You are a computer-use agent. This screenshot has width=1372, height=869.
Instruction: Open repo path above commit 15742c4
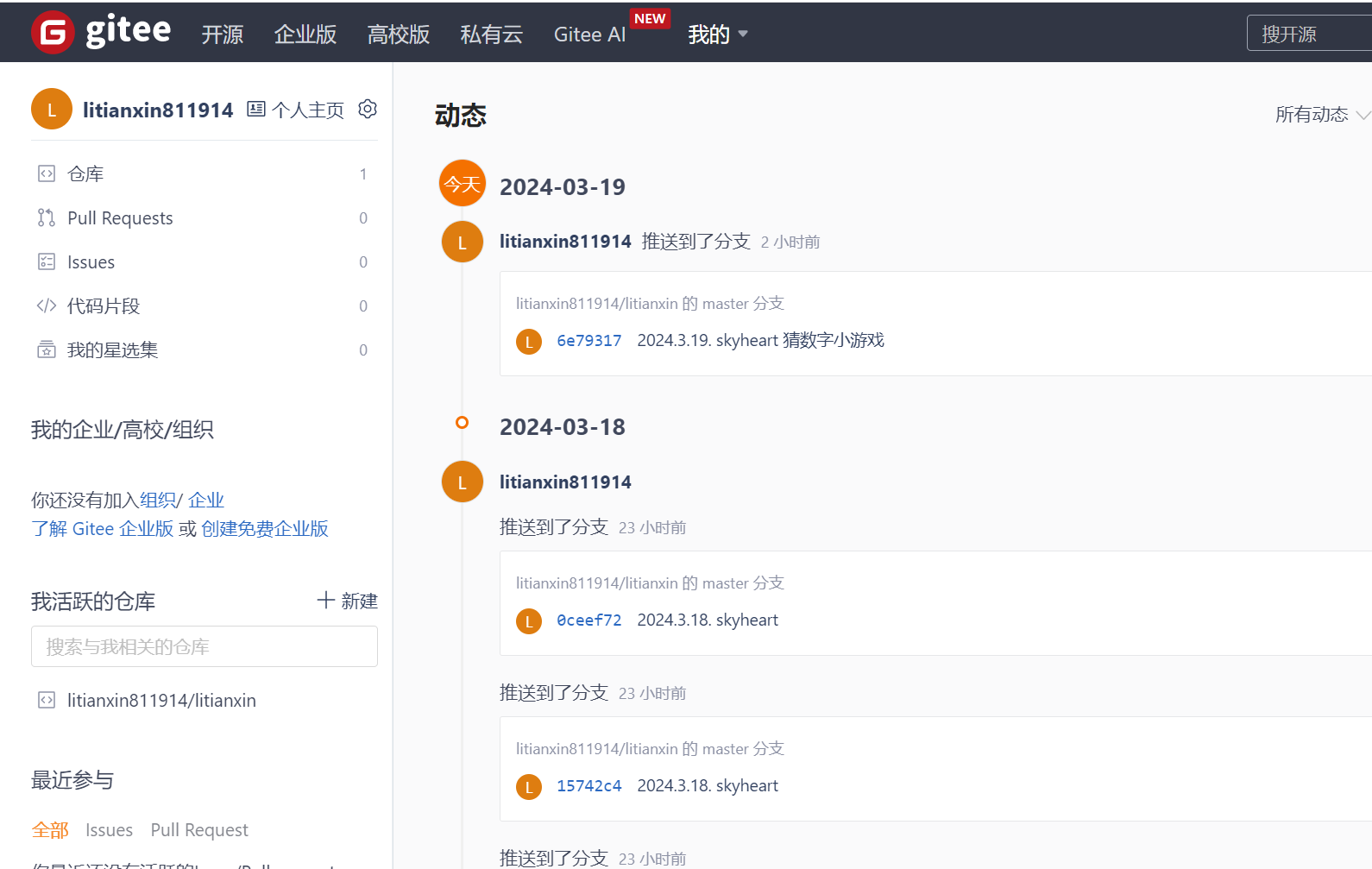pos(596,749)
